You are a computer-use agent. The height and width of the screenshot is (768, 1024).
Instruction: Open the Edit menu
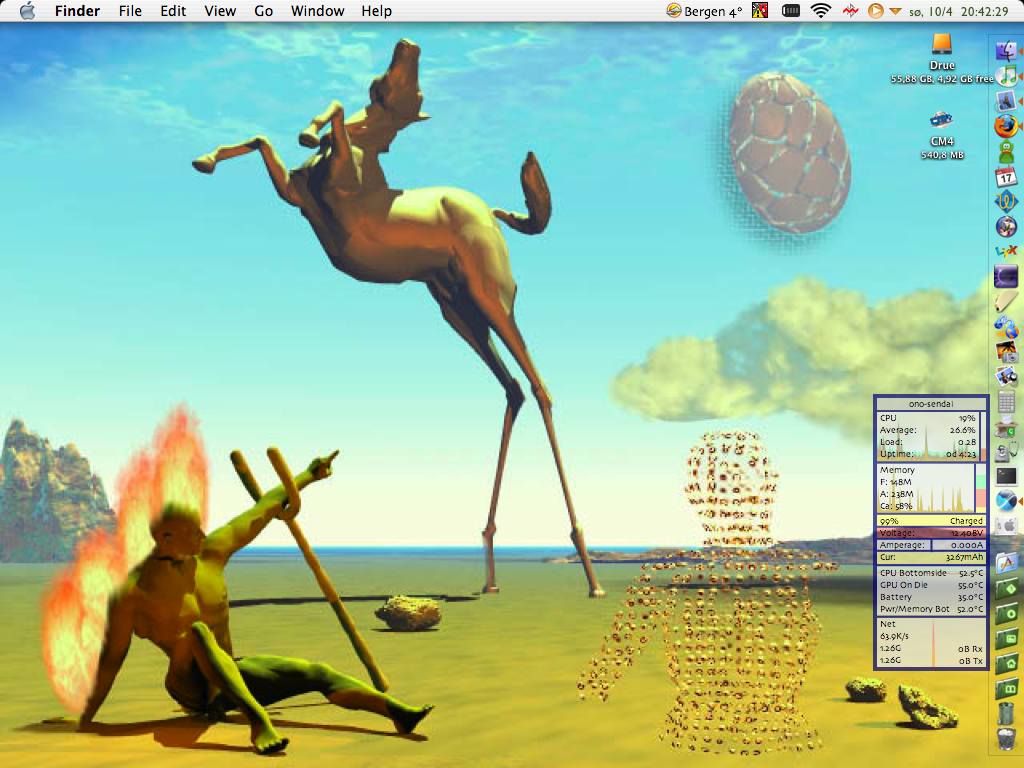[173, 11]
